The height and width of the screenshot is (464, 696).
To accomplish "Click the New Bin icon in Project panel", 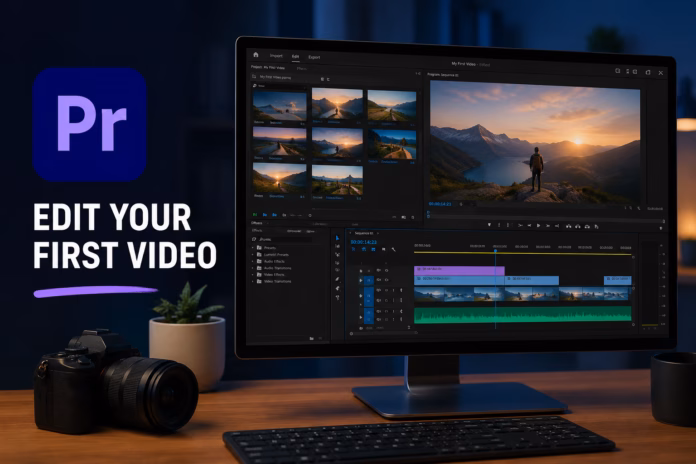I will click(403, 217).
